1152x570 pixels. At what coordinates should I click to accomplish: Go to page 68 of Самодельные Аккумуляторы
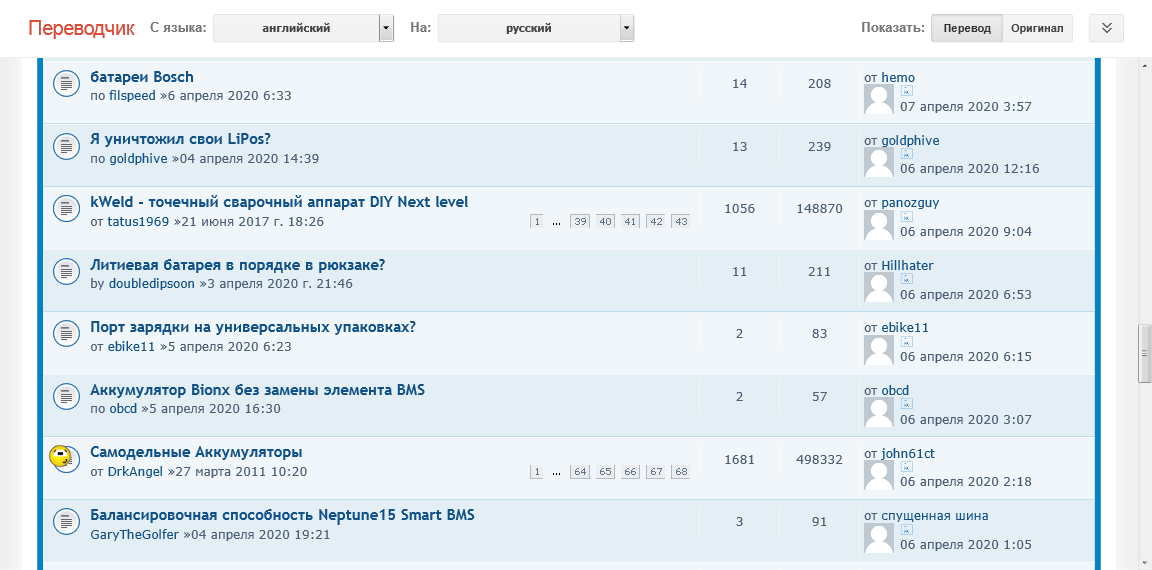click(x=681, y=472)
